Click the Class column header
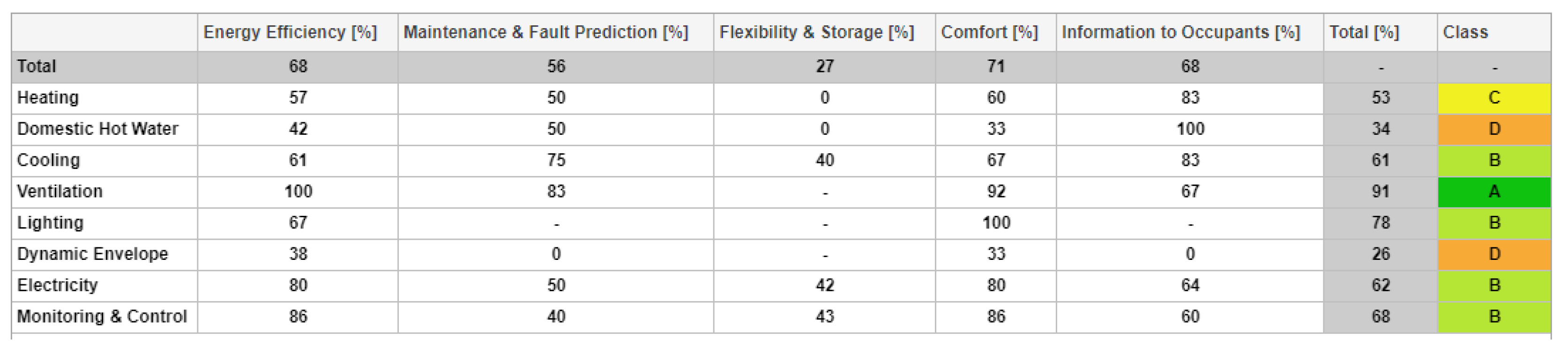 [1464, 32]
